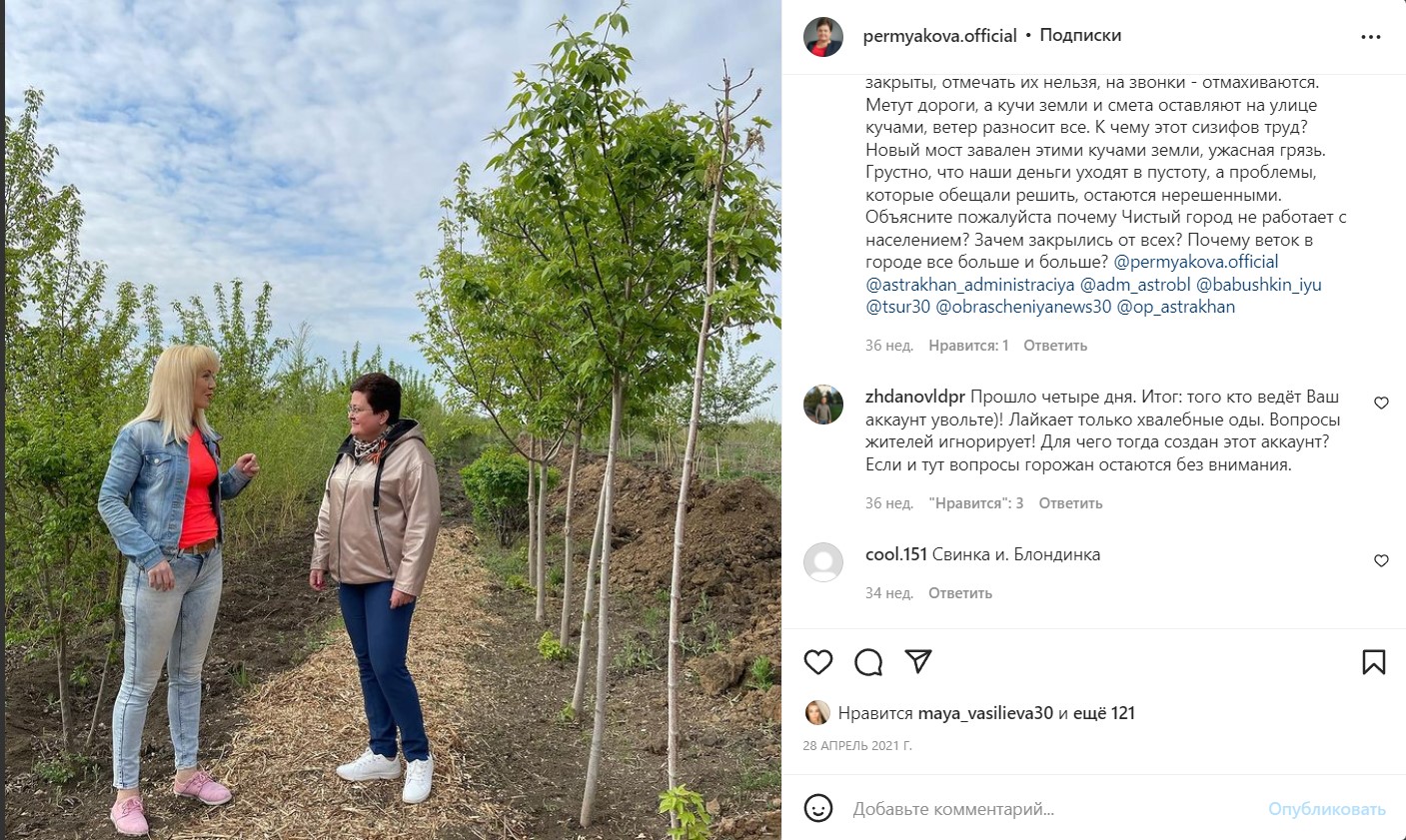Open permyakova.official profile avatar in header

pyautogui.click(x=823, y=37)
